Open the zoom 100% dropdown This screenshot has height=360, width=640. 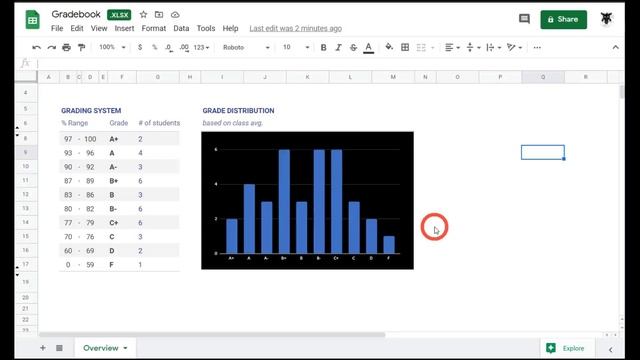tap(112, 47)
